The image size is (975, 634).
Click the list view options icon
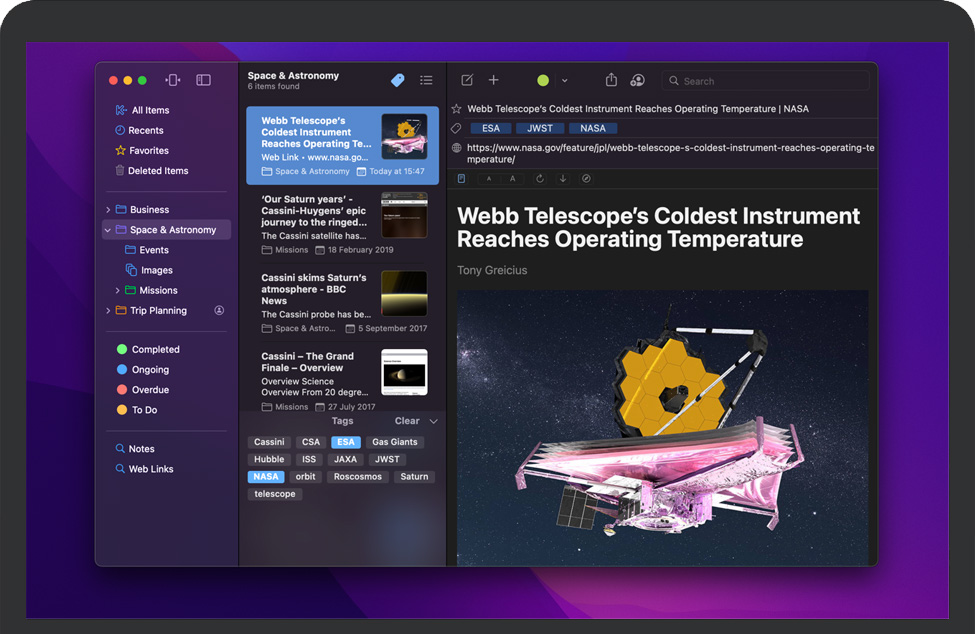[x=426, y=80]
